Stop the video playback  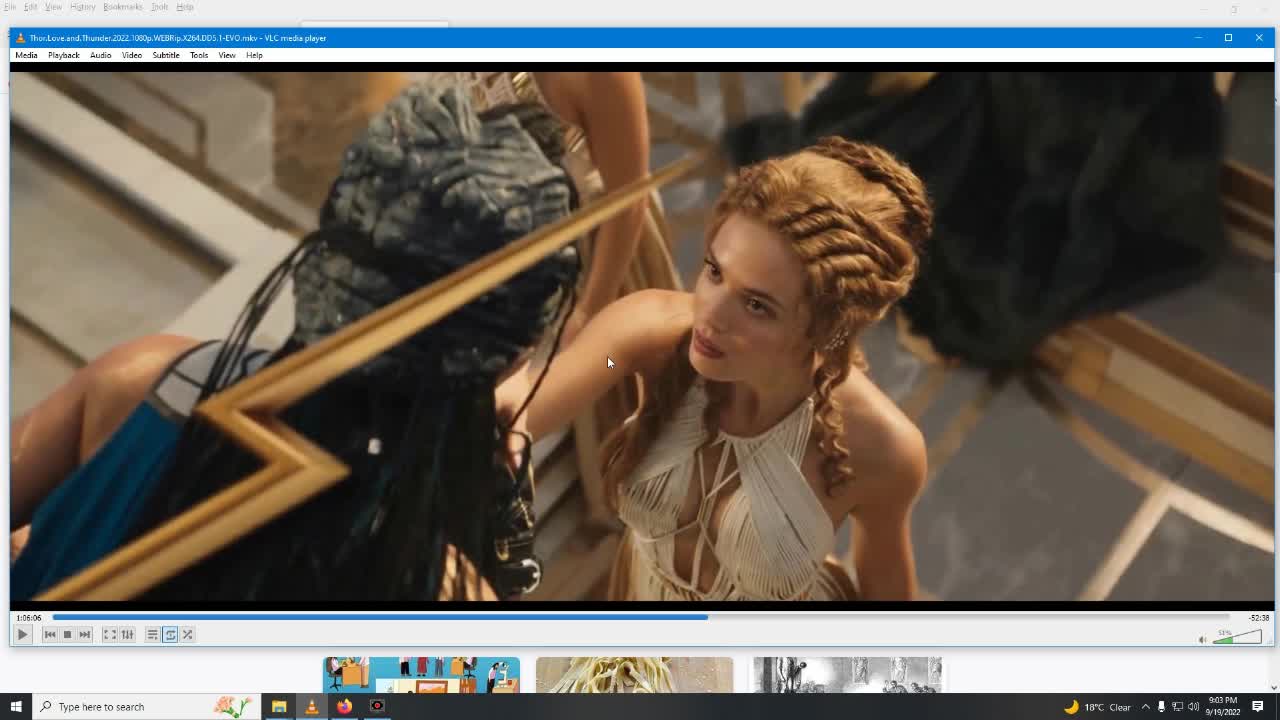click(67, 635)
